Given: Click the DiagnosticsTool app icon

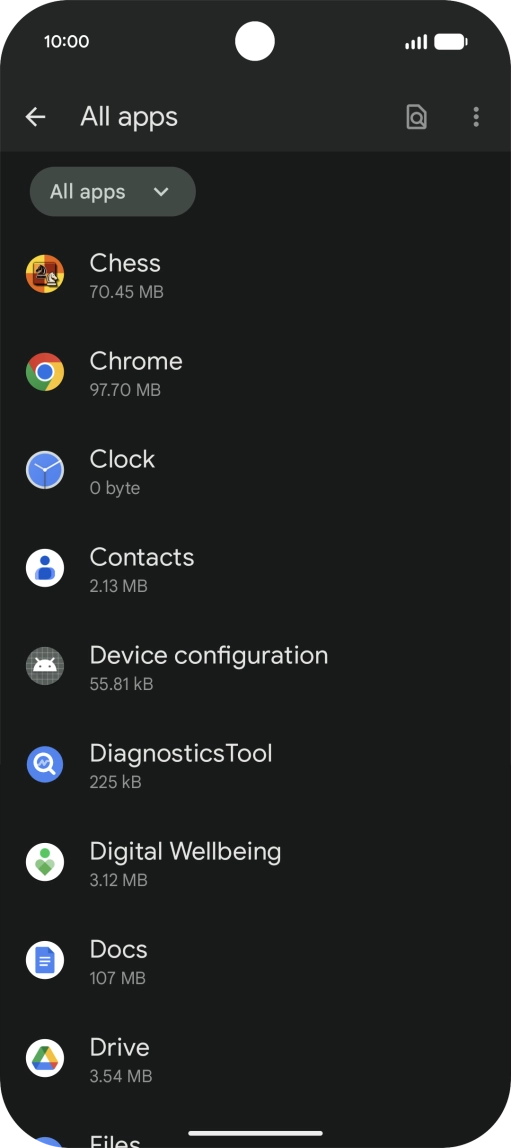Looking at the screenshot, I should pos(45,764).
